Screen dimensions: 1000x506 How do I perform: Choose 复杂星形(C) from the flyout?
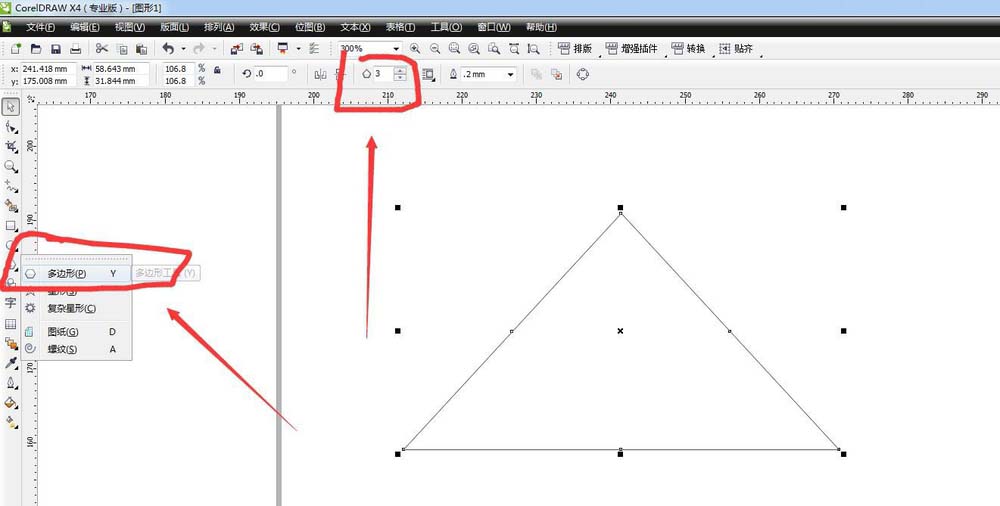(x=77, y=308)
